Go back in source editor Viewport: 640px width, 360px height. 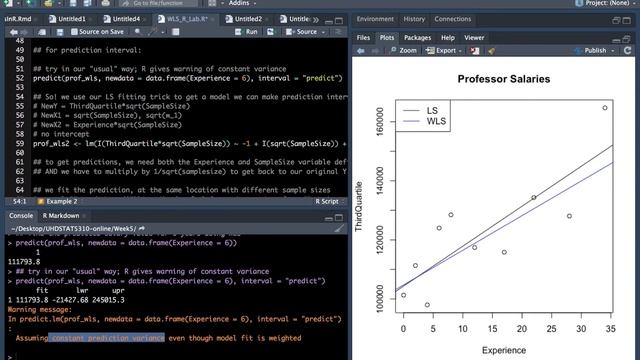point(13,32)
